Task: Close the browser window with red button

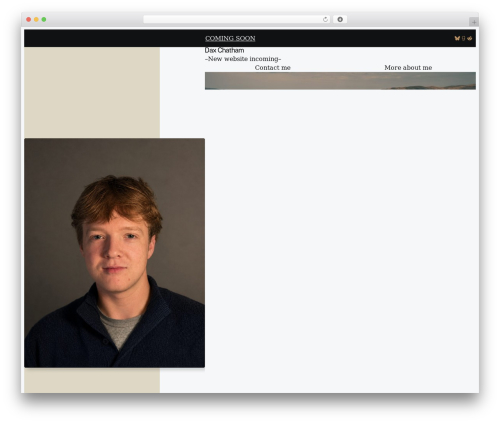Action: (x=29, y=20)
